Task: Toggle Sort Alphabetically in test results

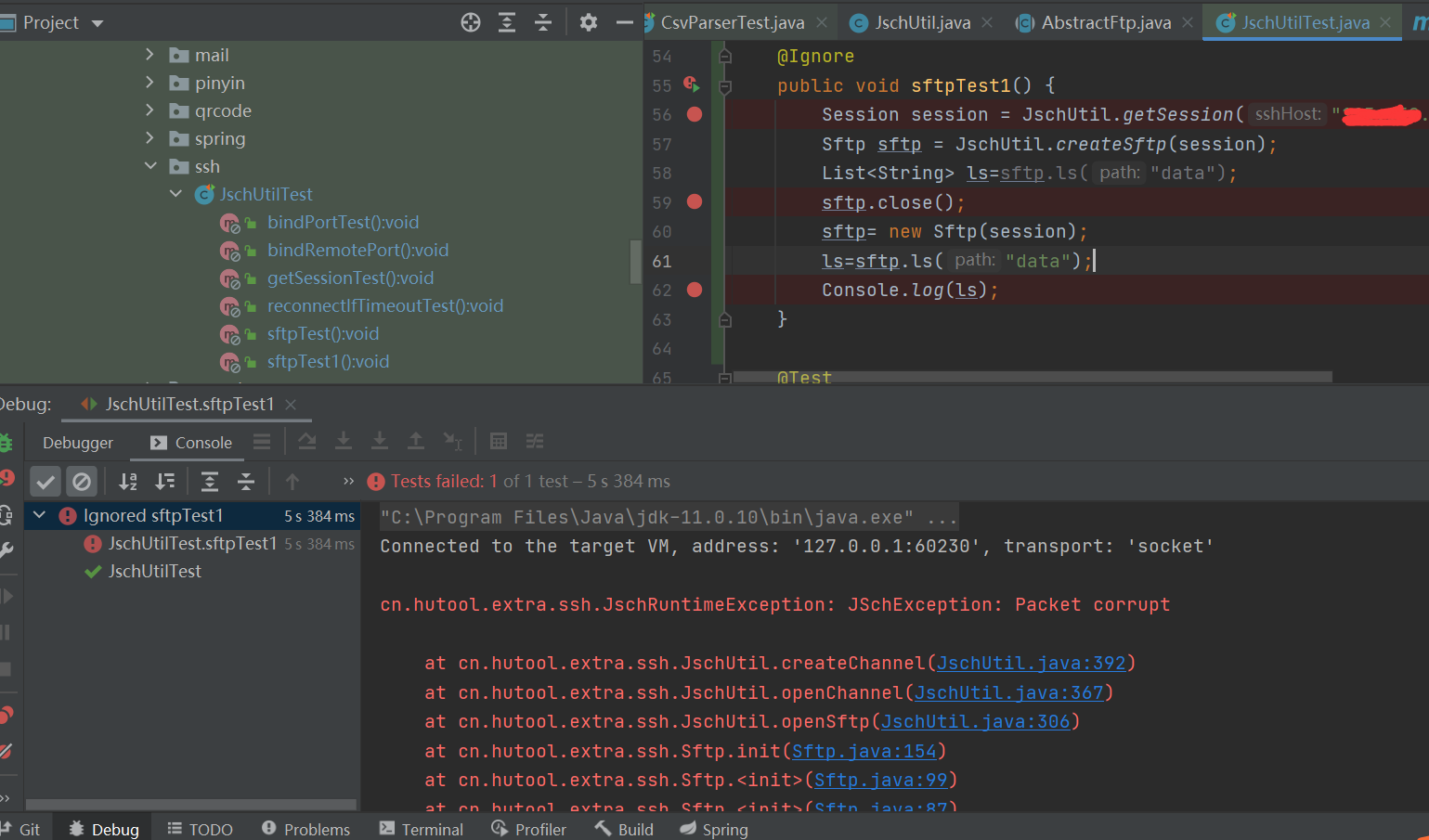Action: (128, 481)
